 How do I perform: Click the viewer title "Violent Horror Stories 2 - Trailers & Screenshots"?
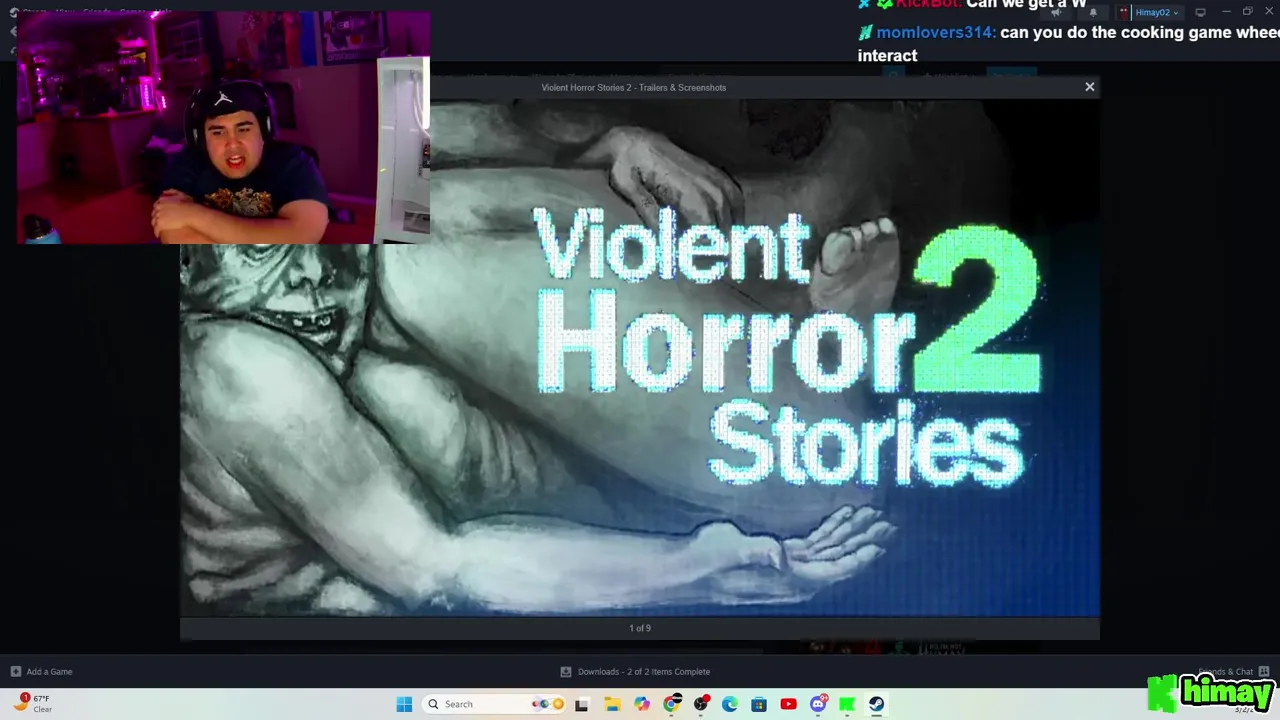click(634, 87)
